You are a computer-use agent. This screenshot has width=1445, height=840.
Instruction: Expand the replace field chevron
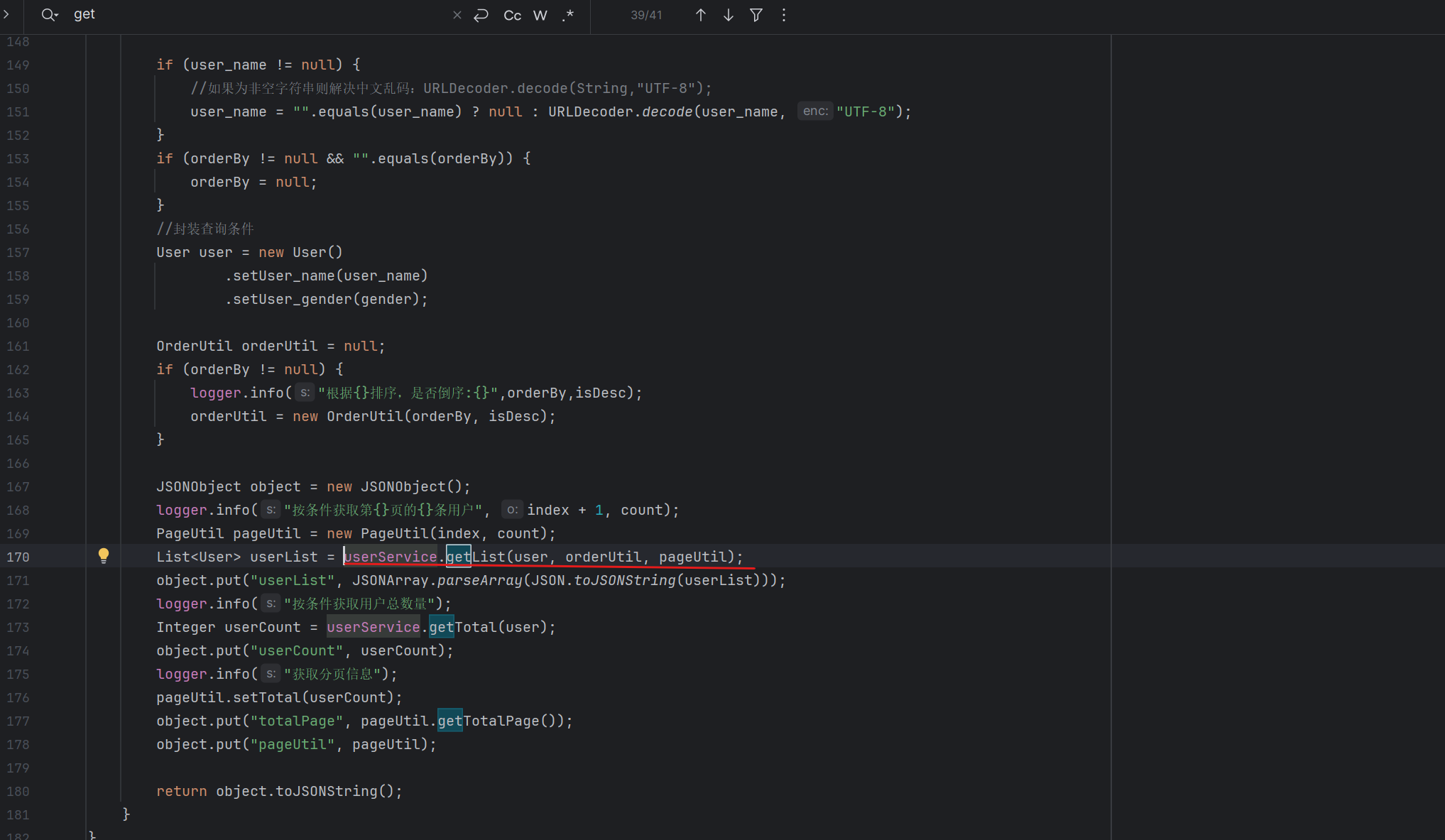coord(6,14)
